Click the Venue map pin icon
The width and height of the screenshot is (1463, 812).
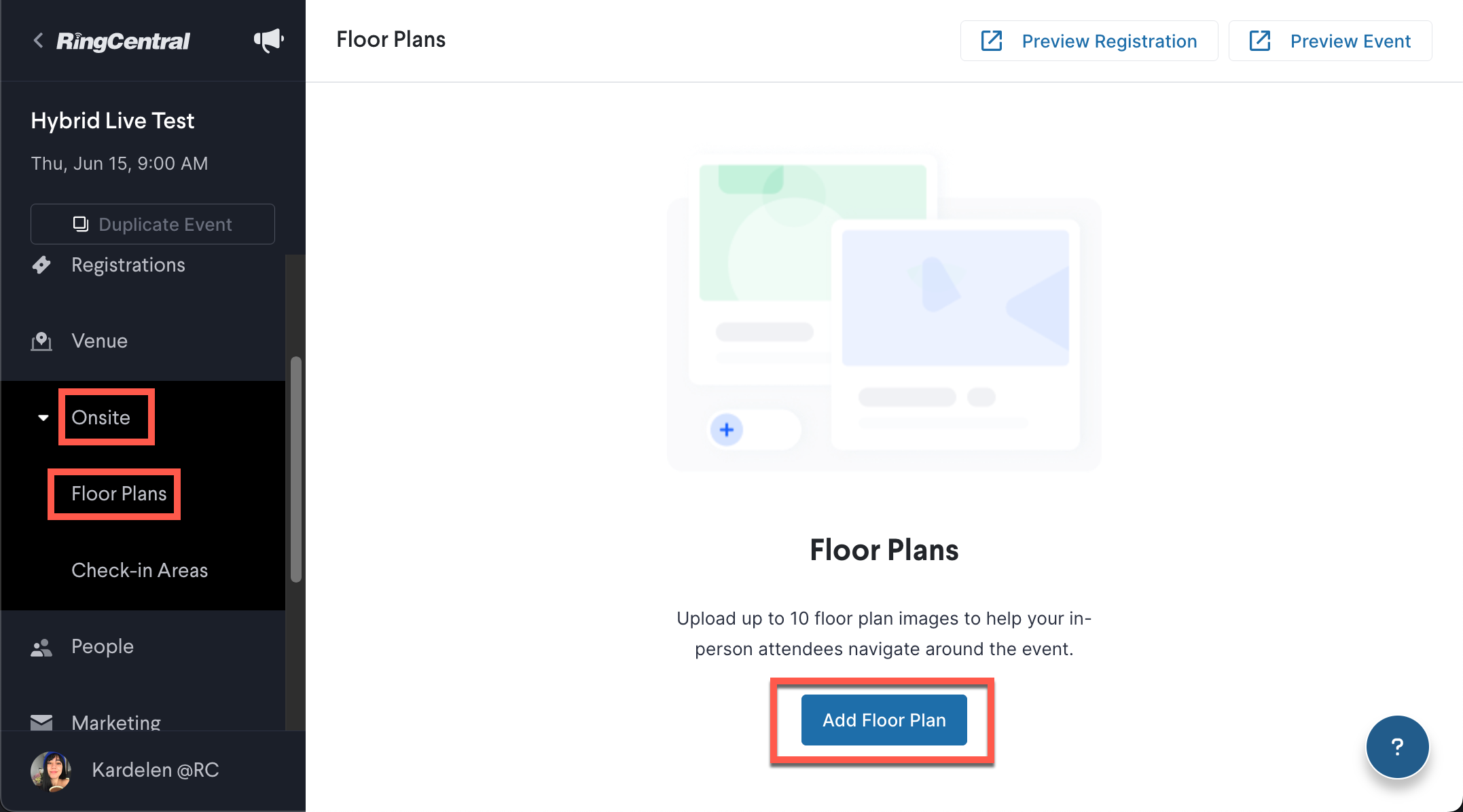click(x=41, y=341)
